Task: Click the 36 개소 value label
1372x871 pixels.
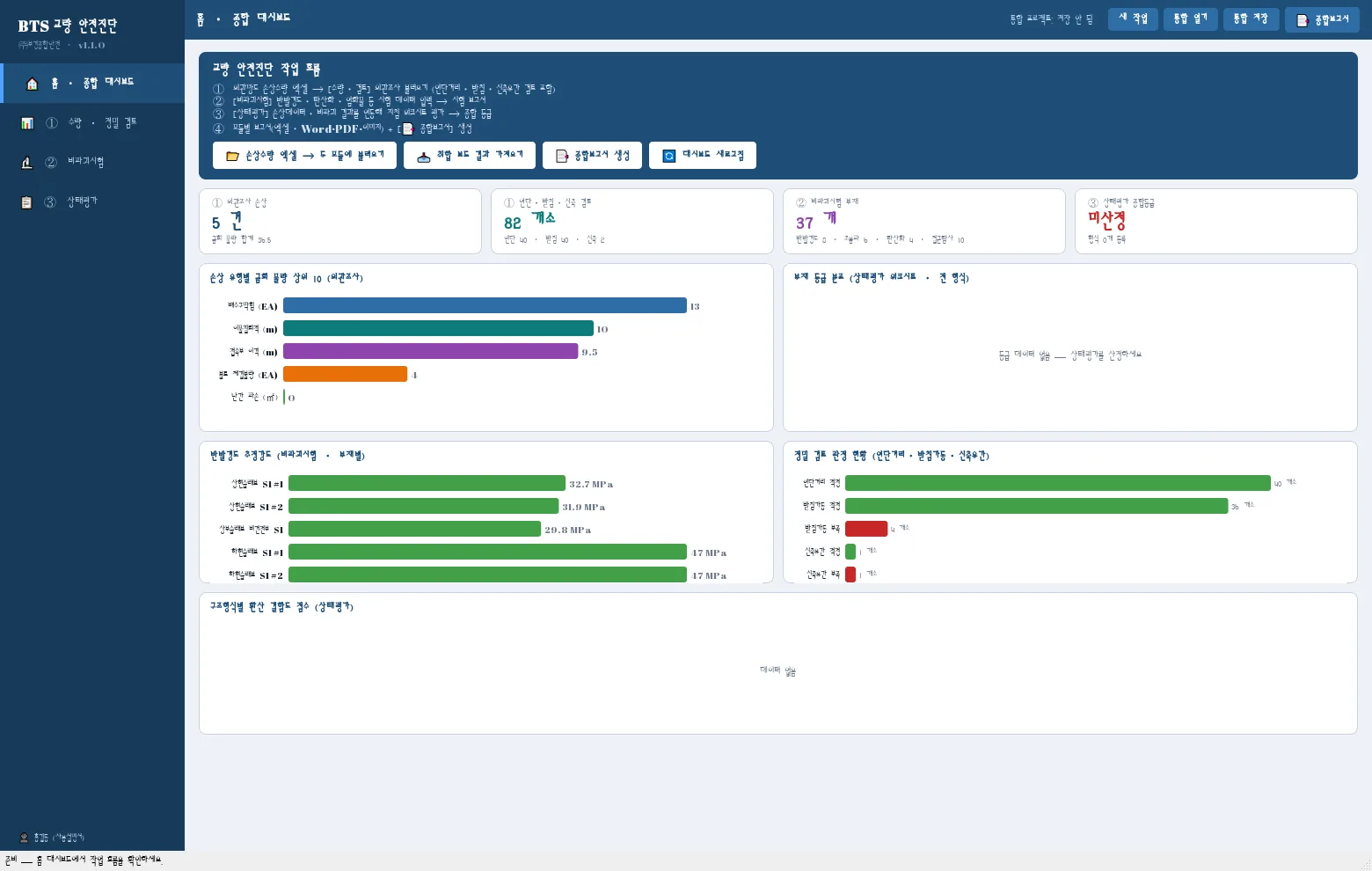Action: pos(1243,506)
